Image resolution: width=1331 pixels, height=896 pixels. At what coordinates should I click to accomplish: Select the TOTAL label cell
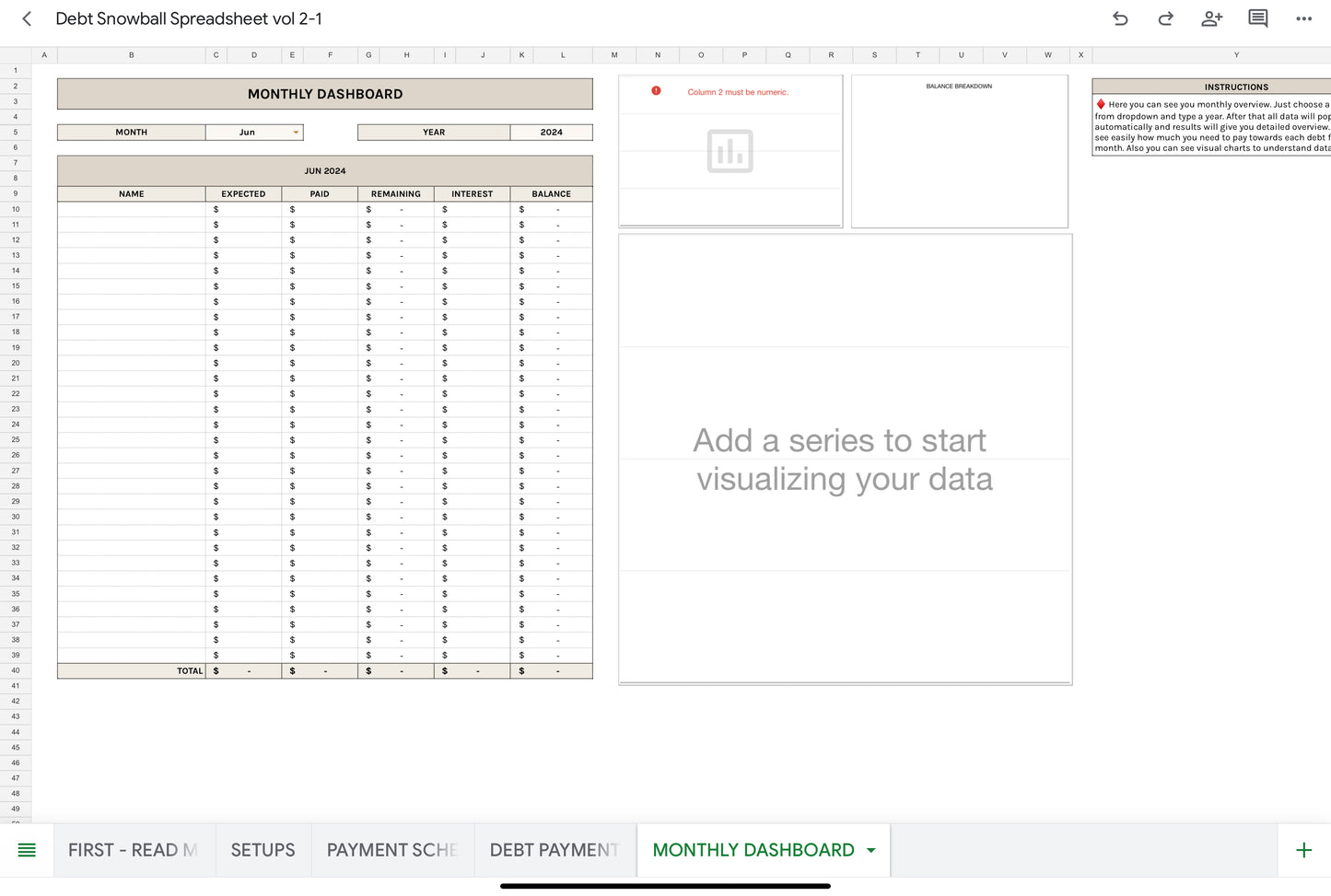click(132, 671)
